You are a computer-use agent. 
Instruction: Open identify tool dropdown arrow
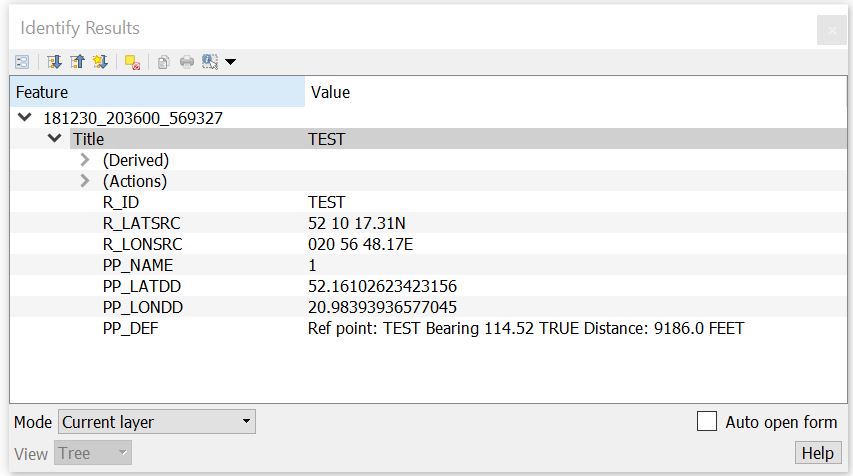pyautogui.click(x=231, y=62)
